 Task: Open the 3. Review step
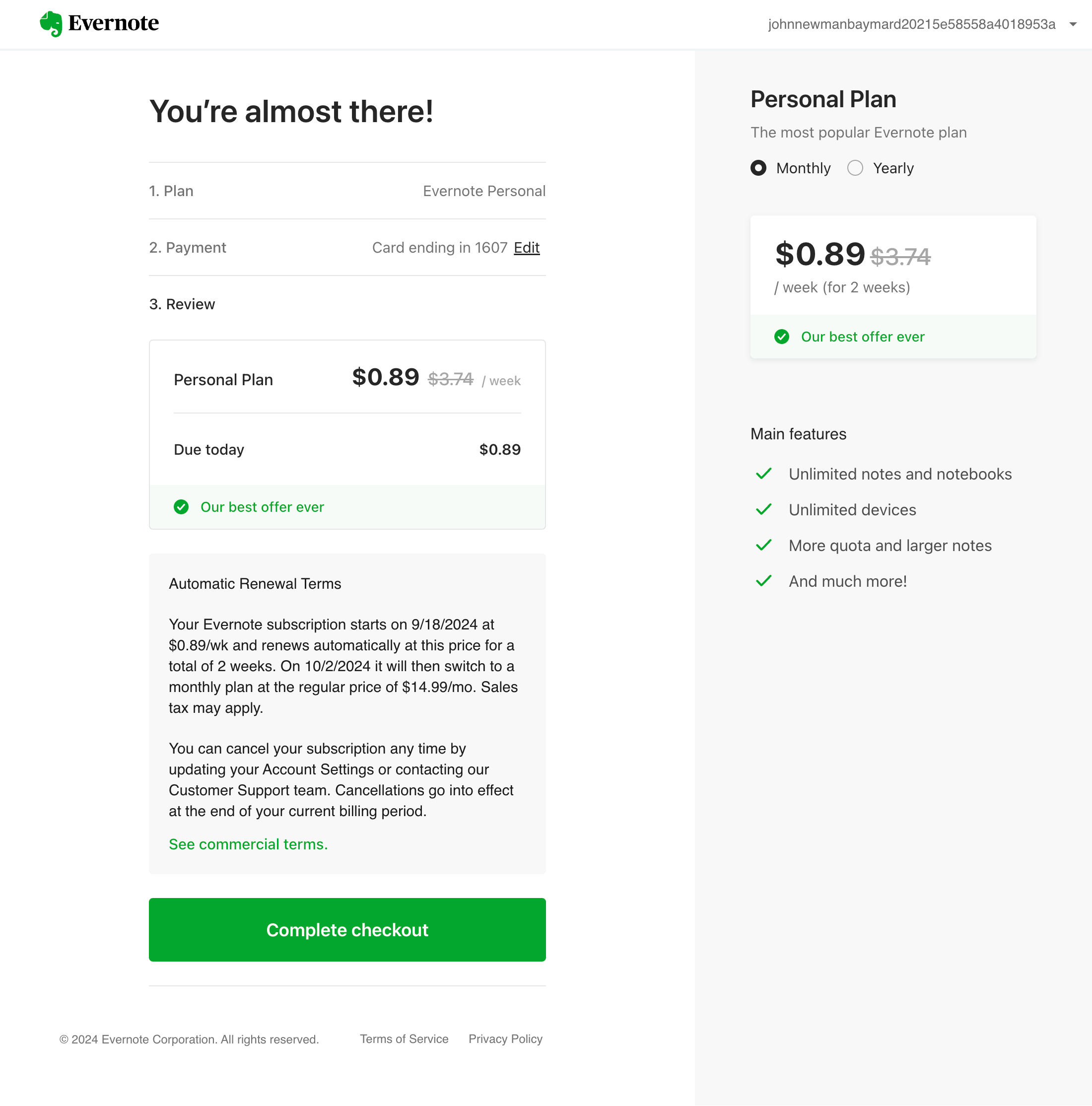[x=182, y=304]
